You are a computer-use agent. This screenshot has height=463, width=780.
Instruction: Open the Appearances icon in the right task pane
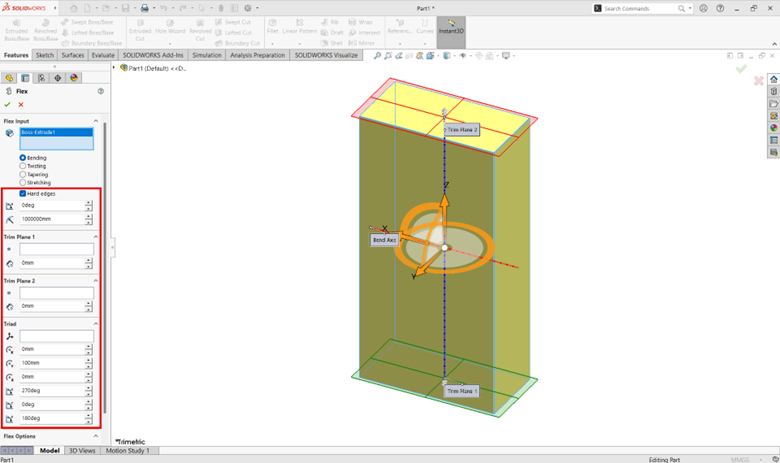(773, 128)
